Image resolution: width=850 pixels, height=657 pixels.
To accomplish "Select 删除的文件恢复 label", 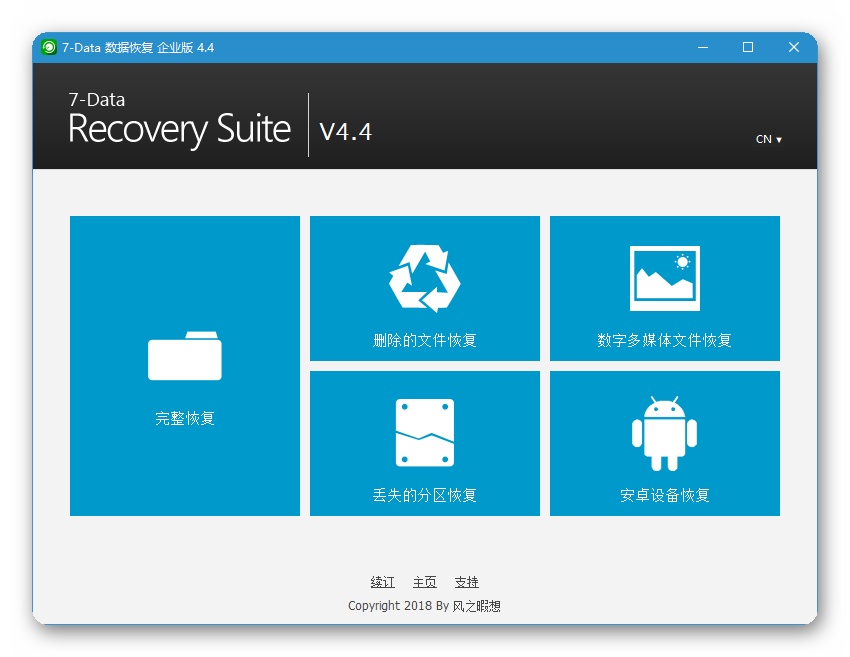I will coord(424,340).
